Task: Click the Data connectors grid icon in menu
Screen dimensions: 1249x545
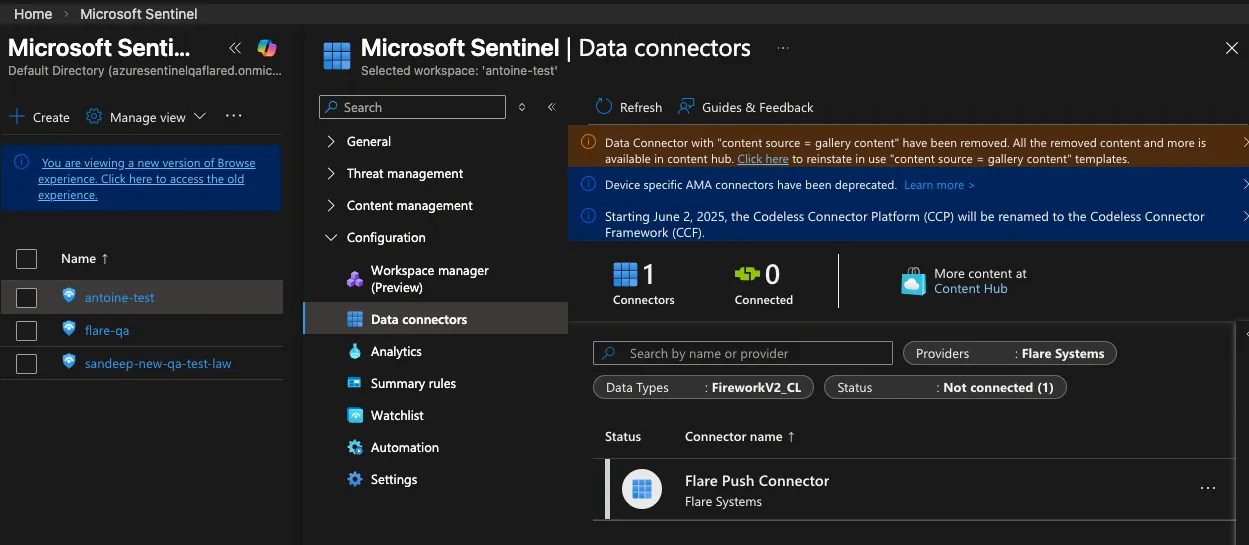Action: pos(355,320)
